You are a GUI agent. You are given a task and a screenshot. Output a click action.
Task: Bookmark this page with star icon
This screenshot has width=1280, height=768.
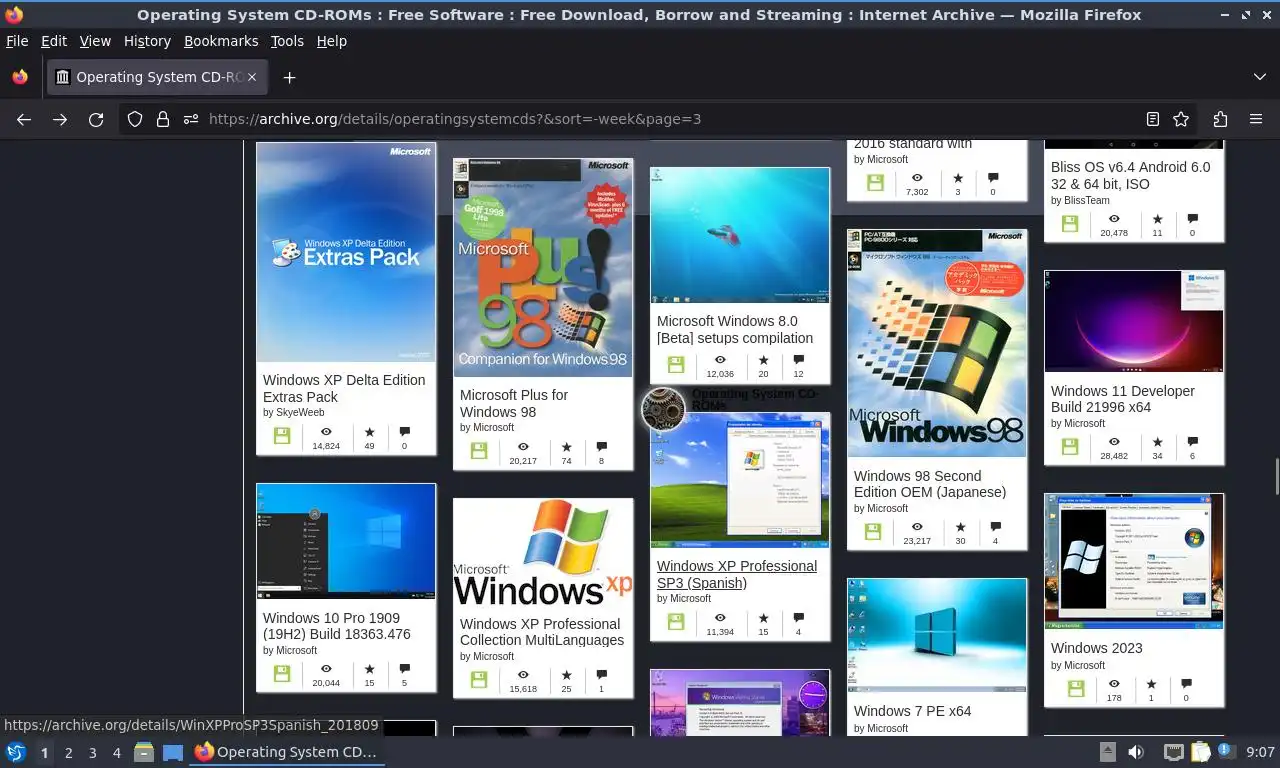tap(1181, 119)
